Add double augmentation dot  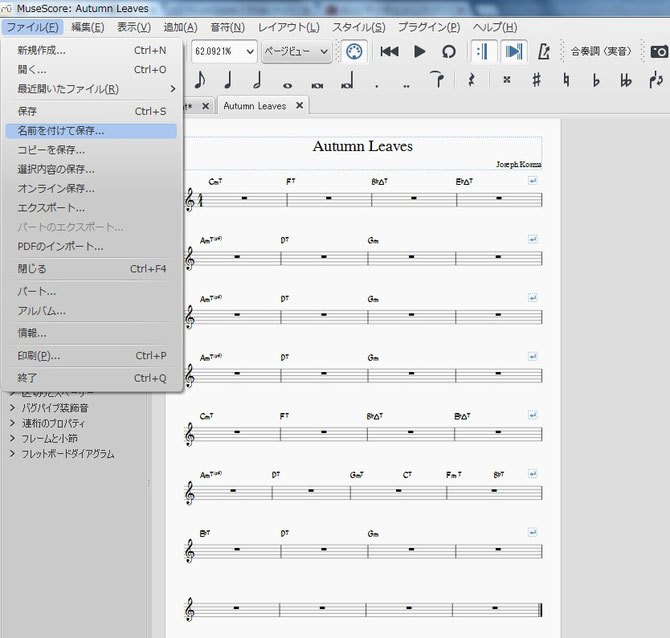pyautogui.click(x=406, y=85)
